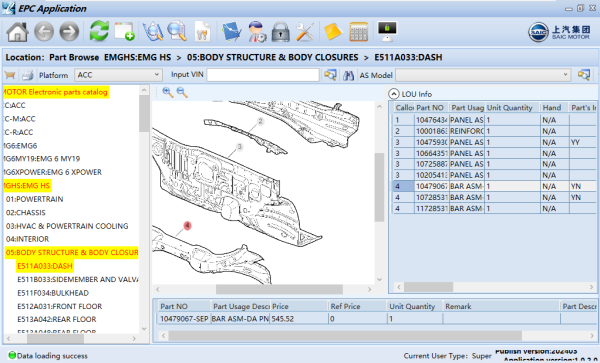Viewport: 600px width, 363px height.
Task: Select E511A033:DASH tree node
Action: coord(45,266)
